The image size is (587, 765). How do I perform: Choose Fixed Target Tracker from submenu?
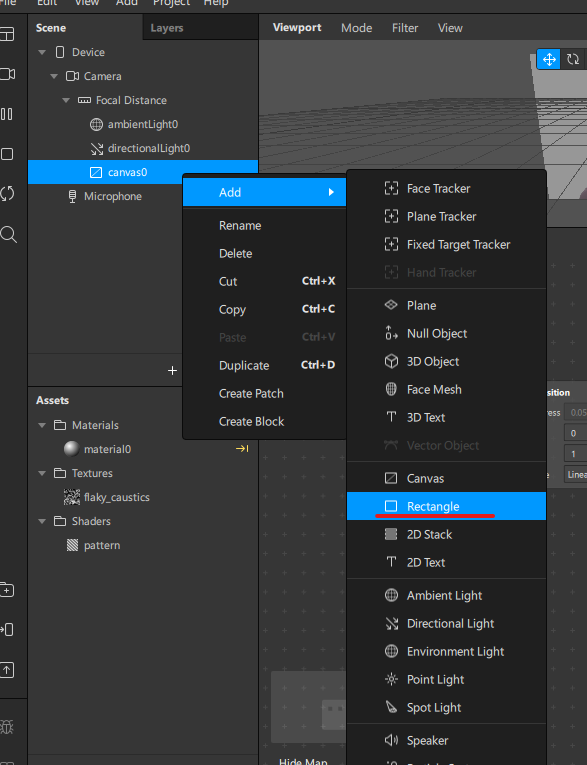tap(446, 244)
